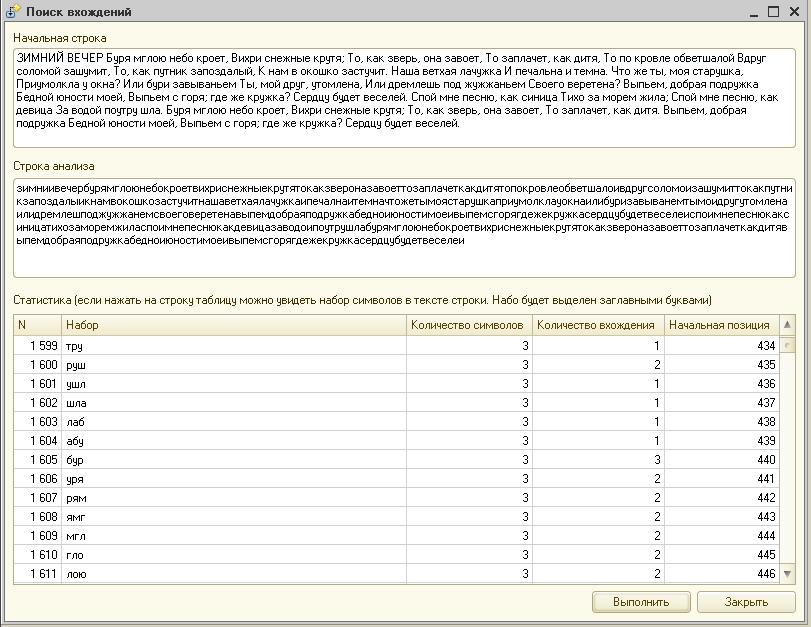The width and height of the screenshot is (811, 627).
Task: Select the row with набор 'лою'
Action: (396, 574)
